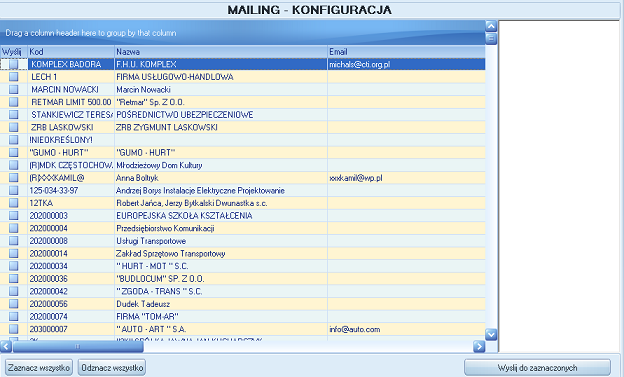The image size is (624, 377).
Task: Enable sending for RETMAR LIMIT 500.00
Action: [14, 102]
